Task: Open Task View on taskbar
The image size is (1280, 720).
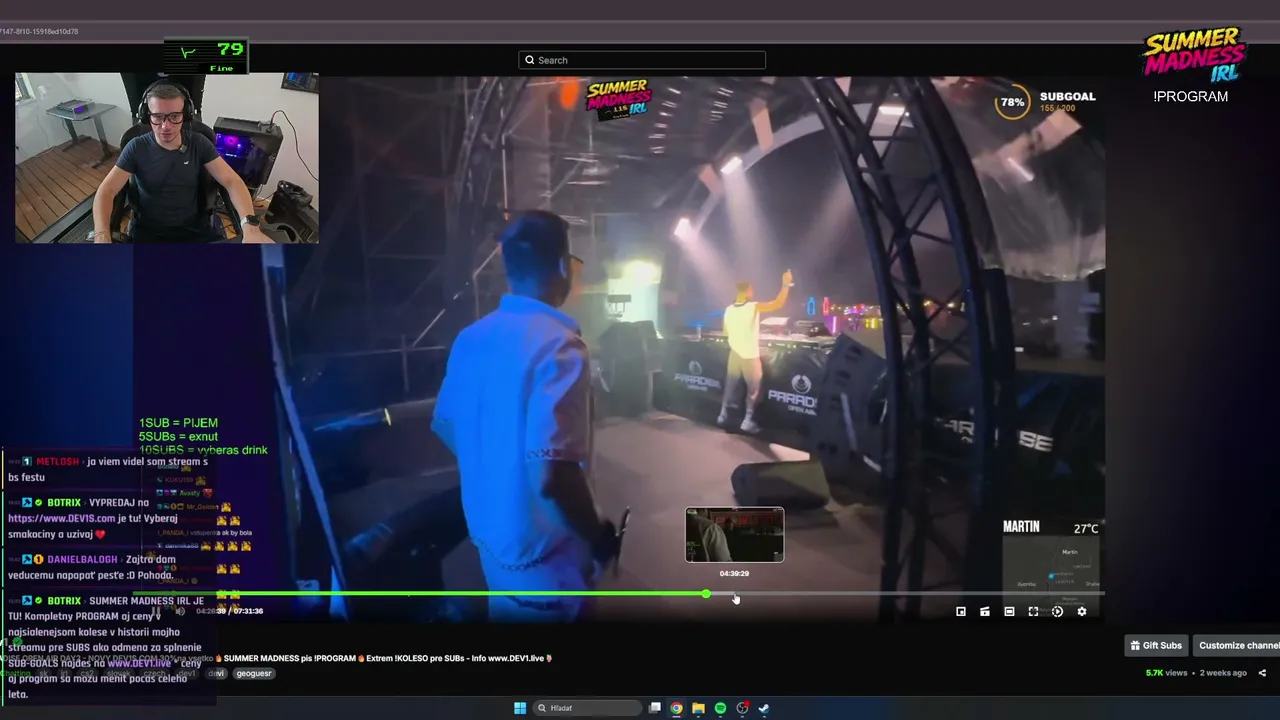Action: tap(655, 708)
